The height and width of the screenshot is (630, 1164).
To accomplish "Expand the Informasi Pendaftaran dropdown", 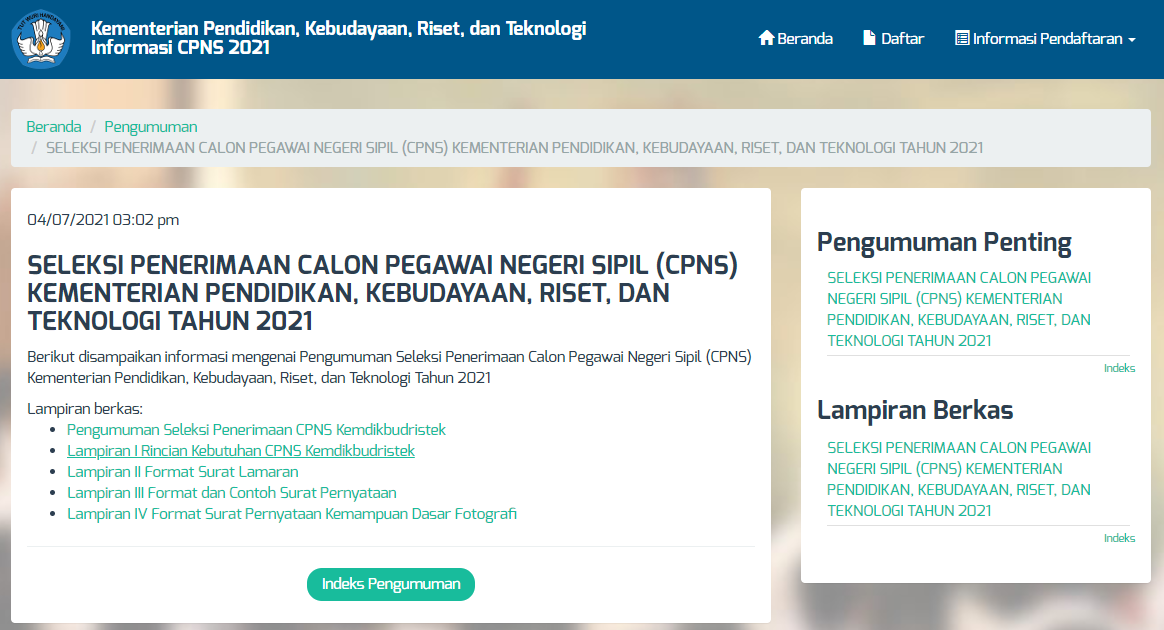I will coord(1044,38).
